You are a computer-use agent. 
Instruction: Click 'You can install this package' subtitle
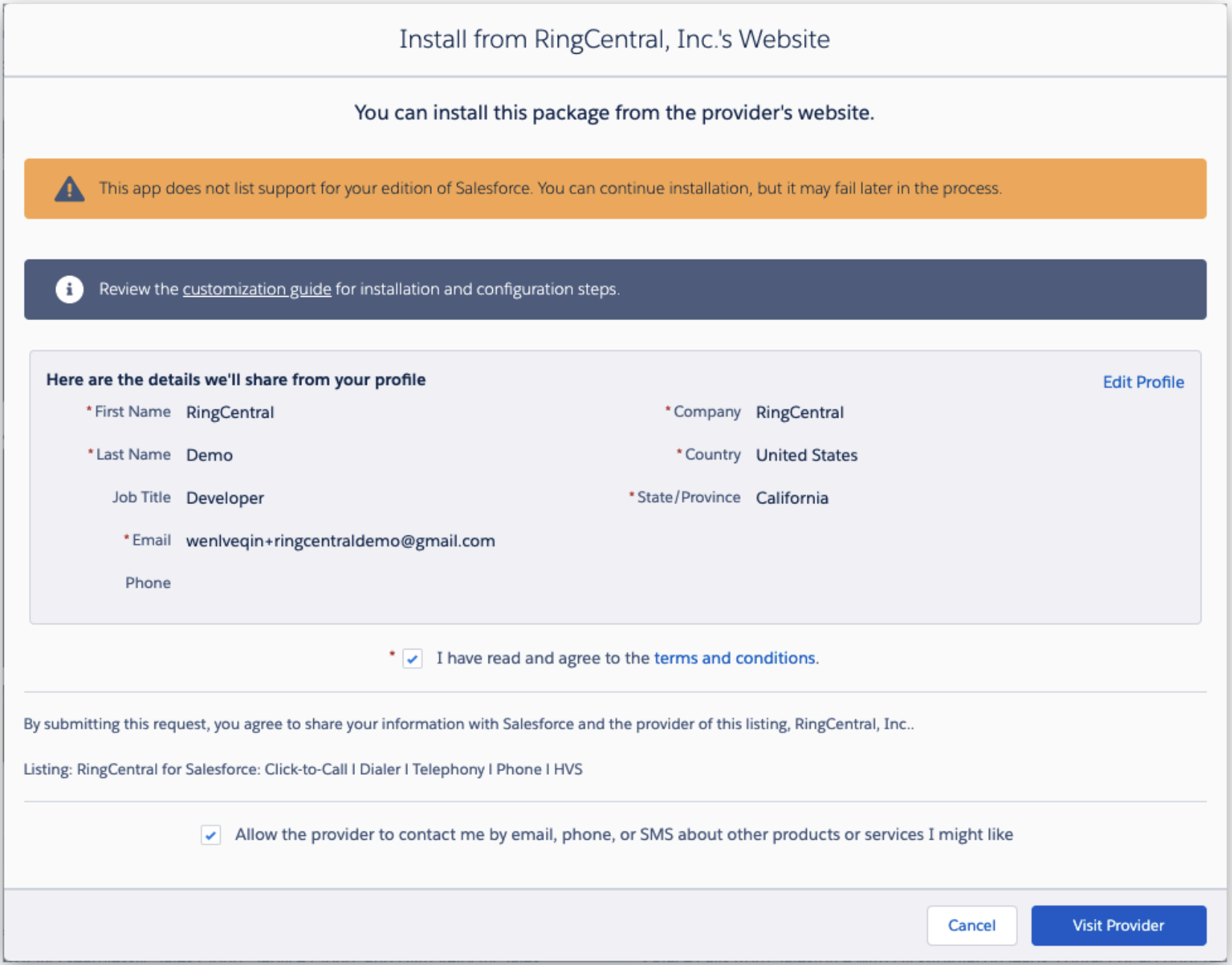click(x=615, y=113)
